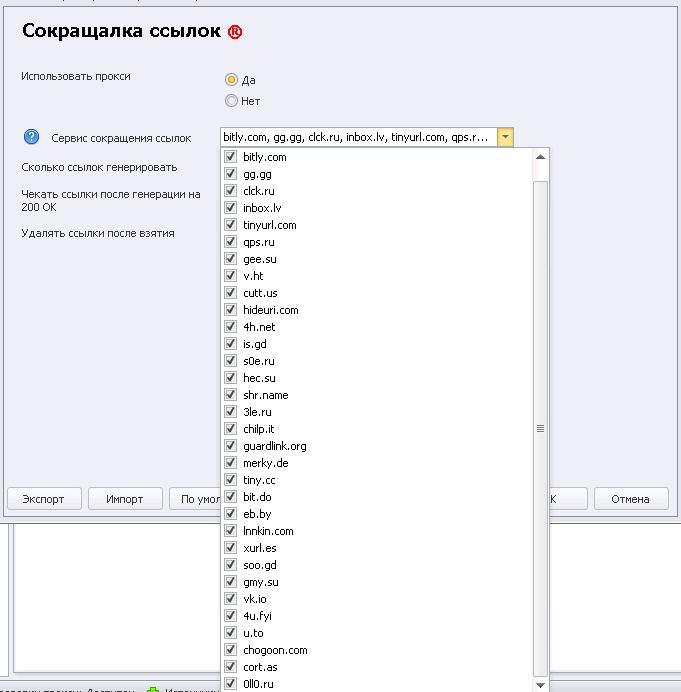Toggle the chogoon.com checkbox

pos(230,650)
